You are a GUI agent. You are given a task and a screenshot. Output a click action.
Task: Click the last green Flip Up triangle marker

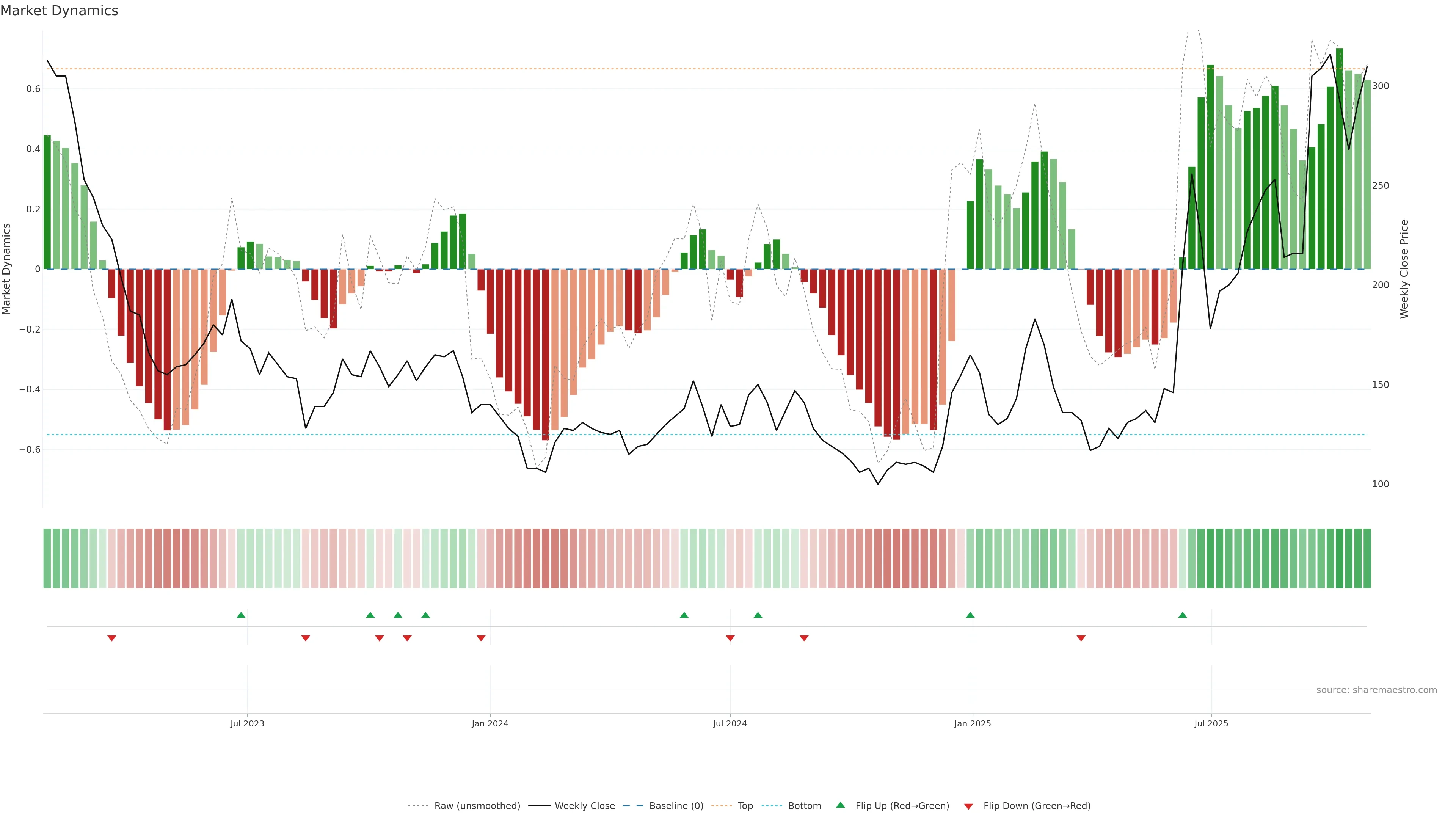1183,615
